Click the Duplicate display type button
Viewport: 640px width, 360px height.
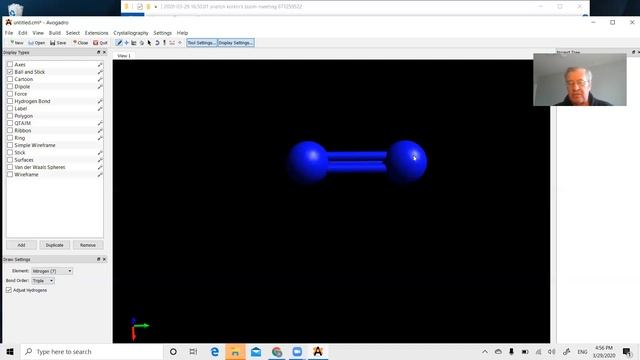55,245
